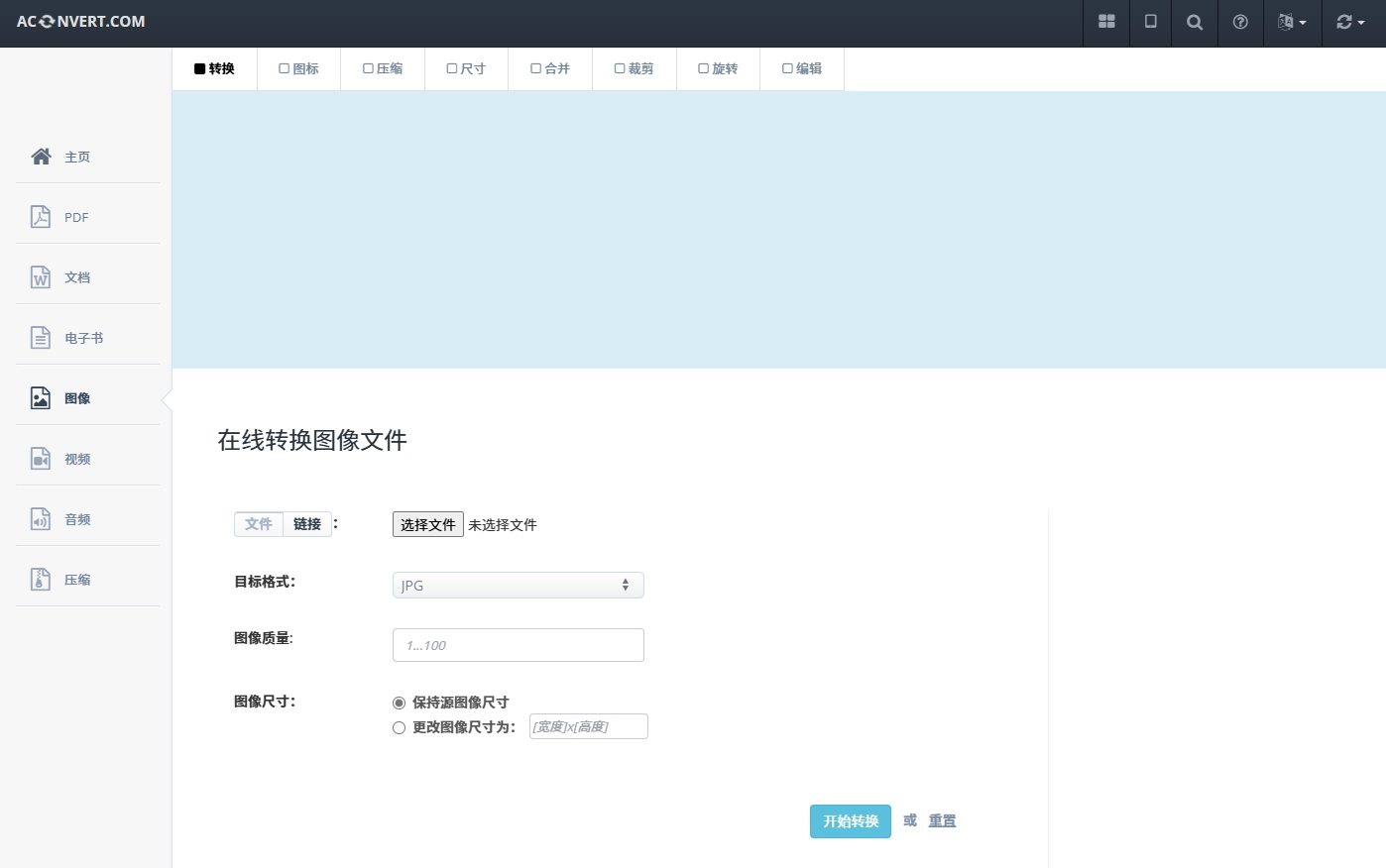Select 更改图像尺寸为 radio button
1386x868 pixels.
(x=399, y=727)
